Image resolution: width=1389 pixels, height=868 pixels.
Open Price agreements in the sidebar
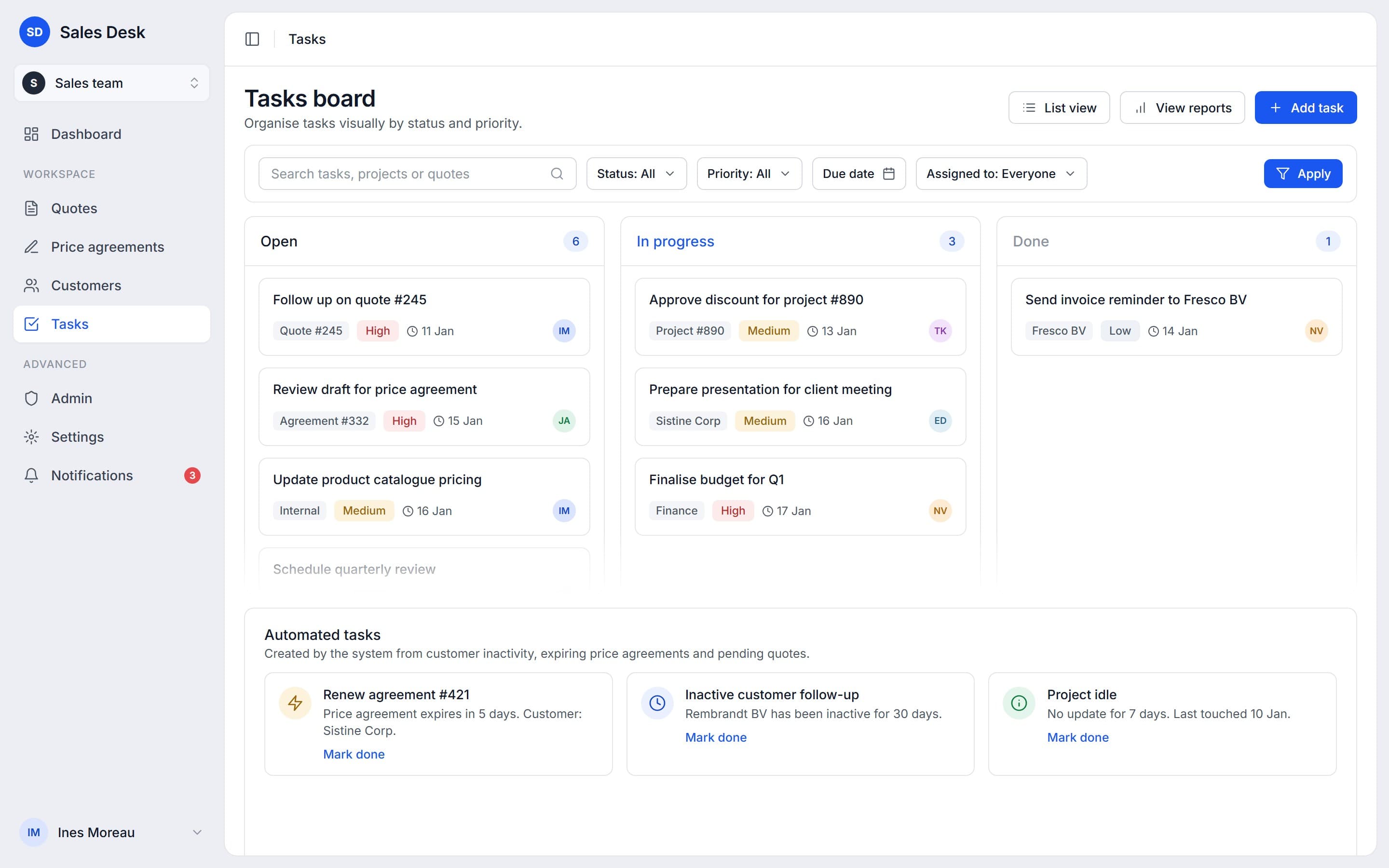click(112, 247)
